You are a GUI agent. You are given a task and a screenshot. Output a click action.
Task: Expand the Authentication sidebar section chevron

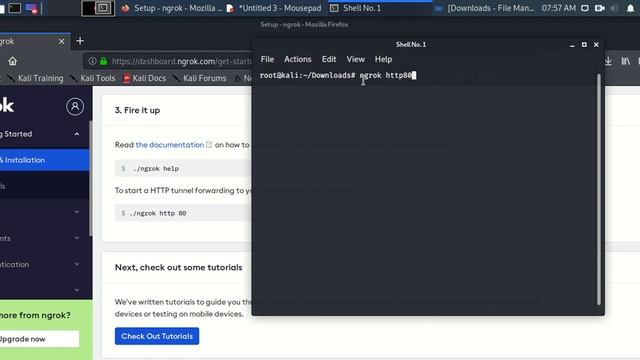(x=76, y=264)
